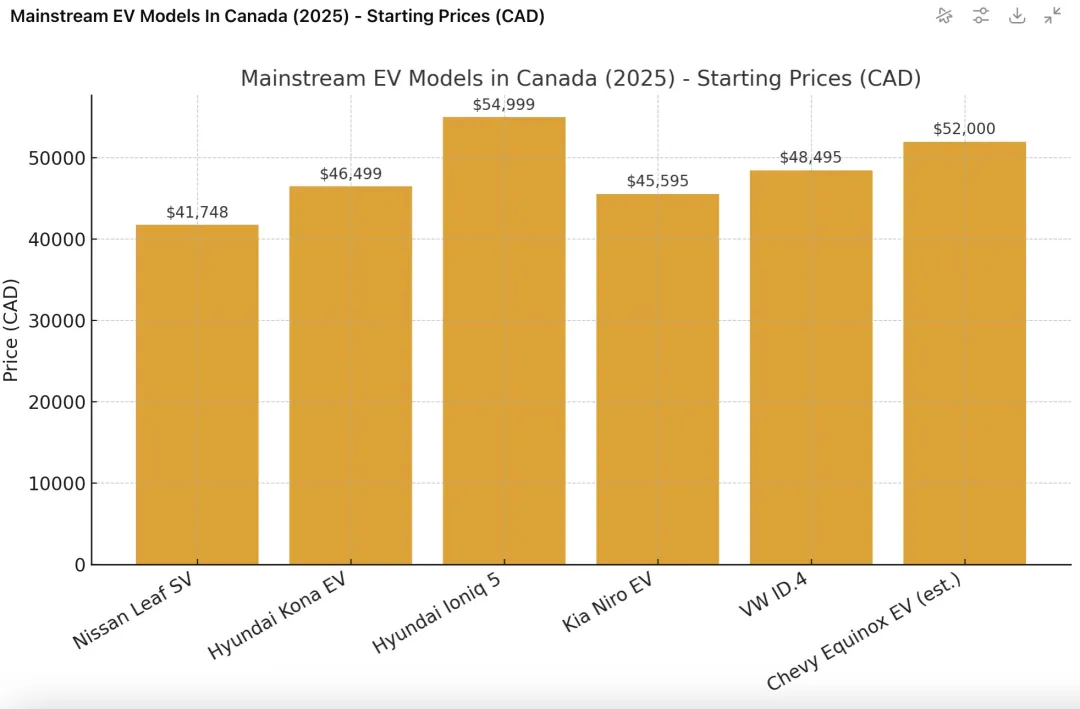Click the bold header title text
1080x709 pixels.
pos(278,16)
